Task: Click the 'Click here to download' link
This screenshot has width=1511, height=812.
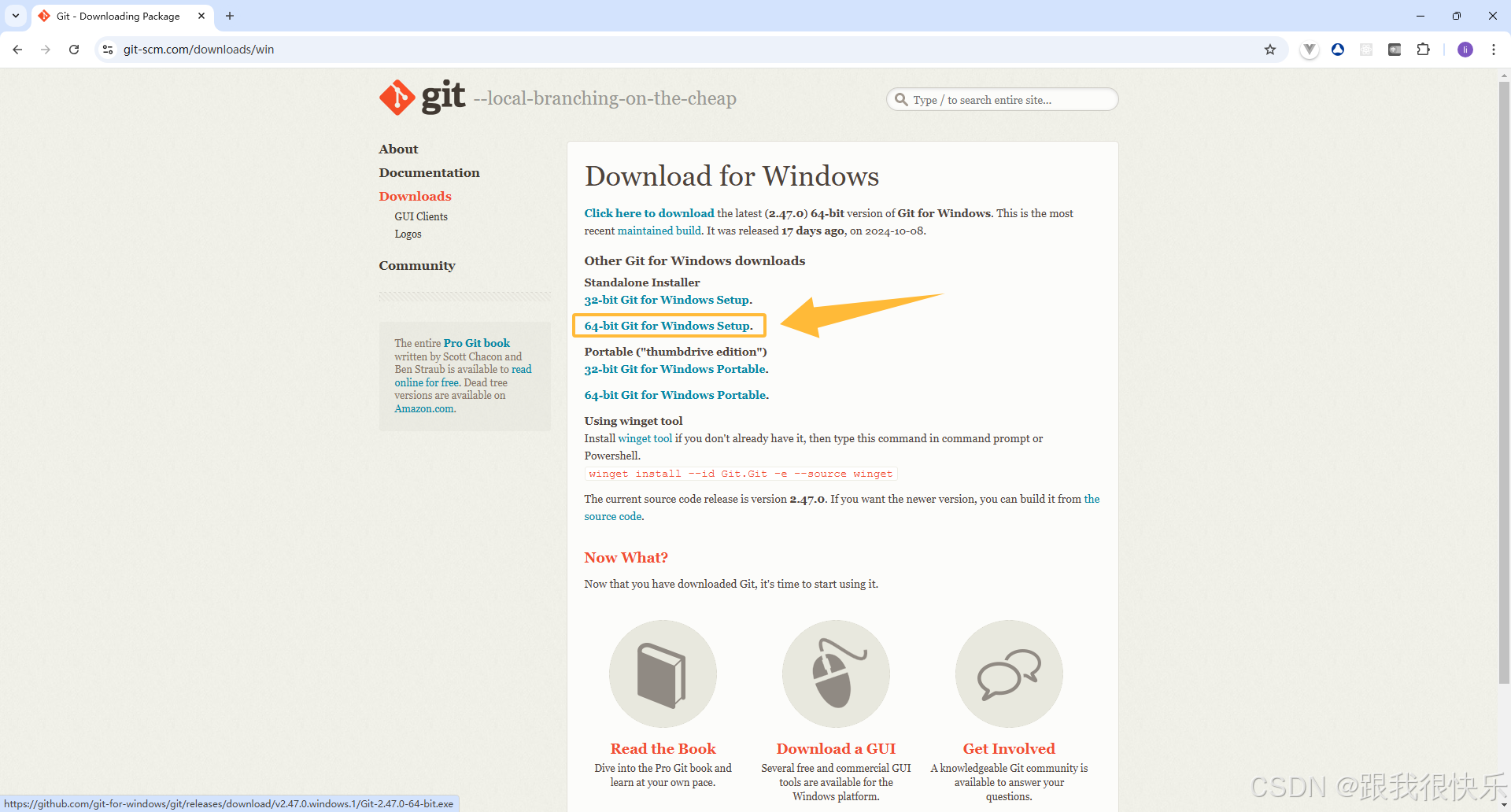Action: [649, 213]
